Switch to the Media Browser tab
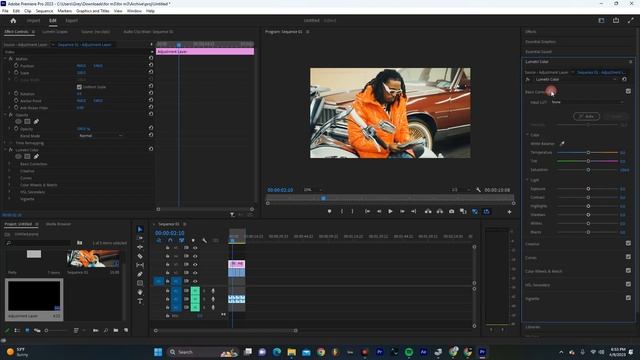Screen dimensions: 640x360 point(58,224)
